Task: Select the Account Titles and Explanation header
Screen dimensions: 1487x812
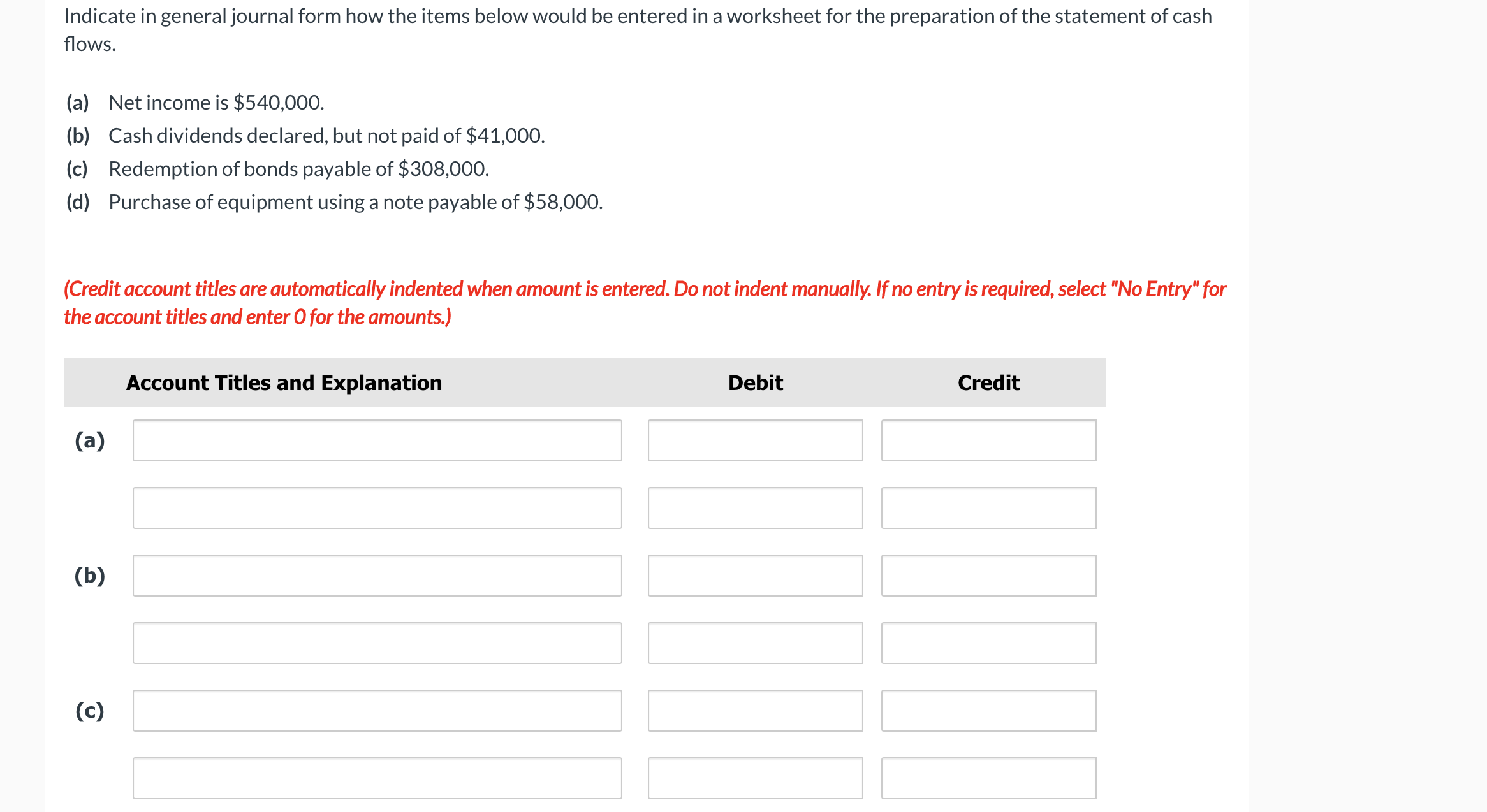Action: tap(284, 382)
